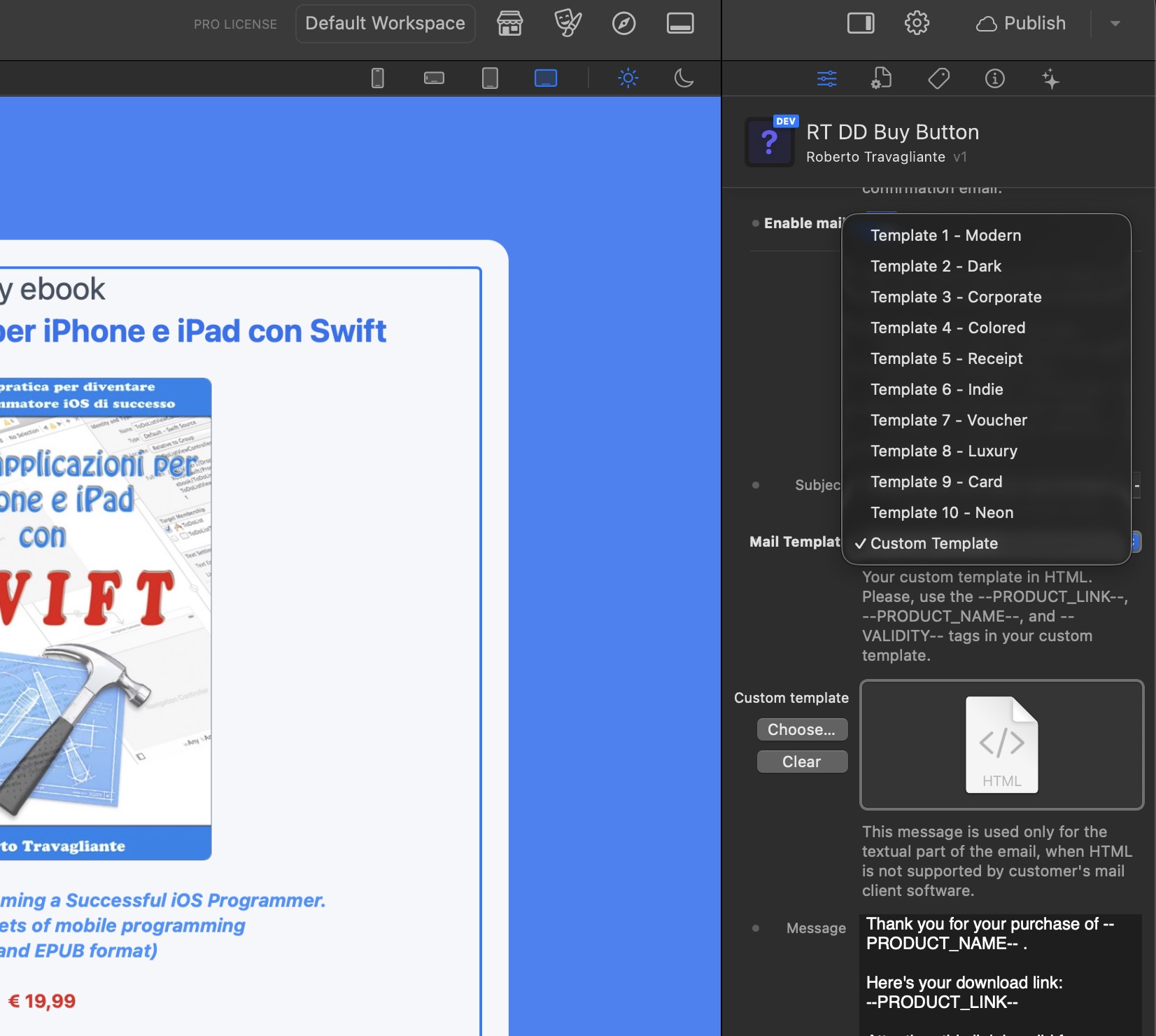Edit the Message text field
Image resolution: width=1156 pixels, height=1036 pixels.
pyautogui.click(x=1001, y=975)
